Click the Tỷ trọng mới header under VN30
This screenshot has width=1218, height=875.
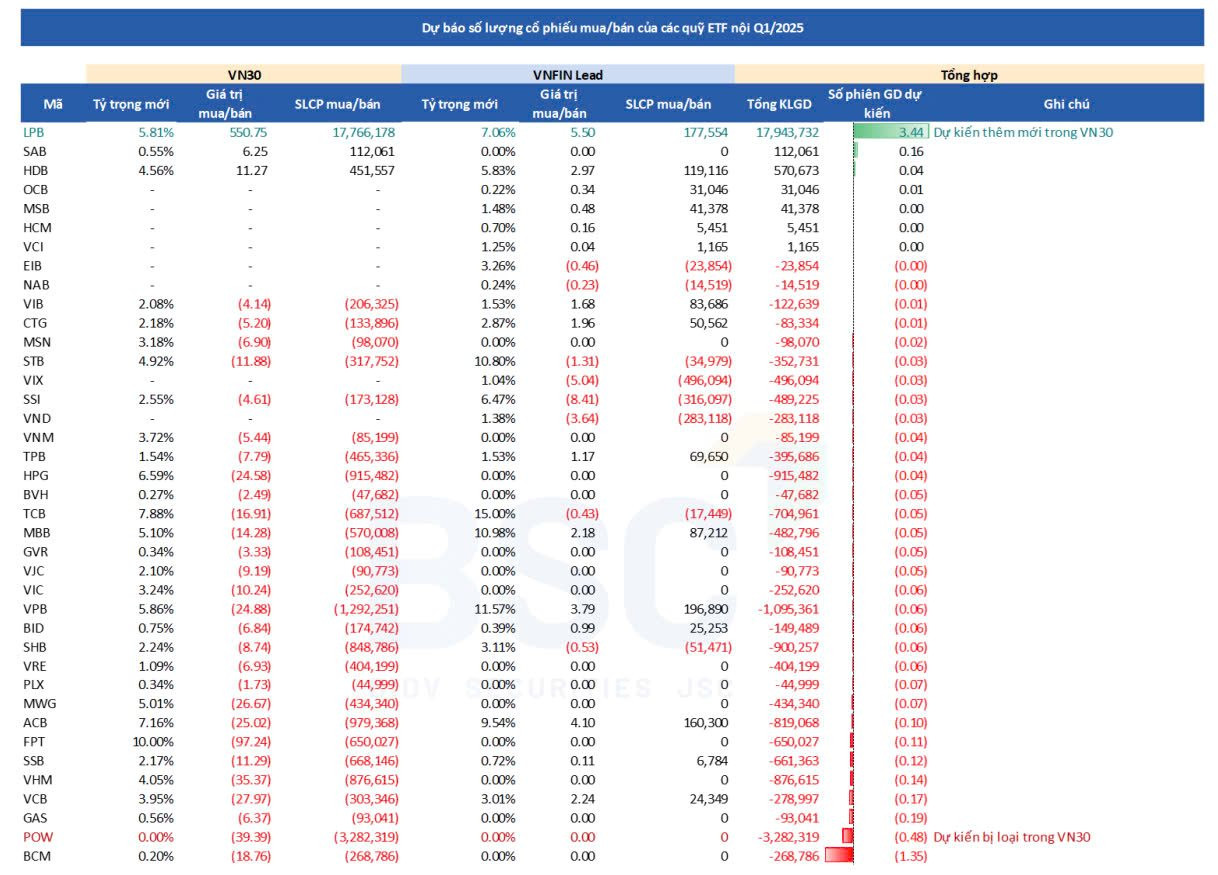tap(132, 104)
